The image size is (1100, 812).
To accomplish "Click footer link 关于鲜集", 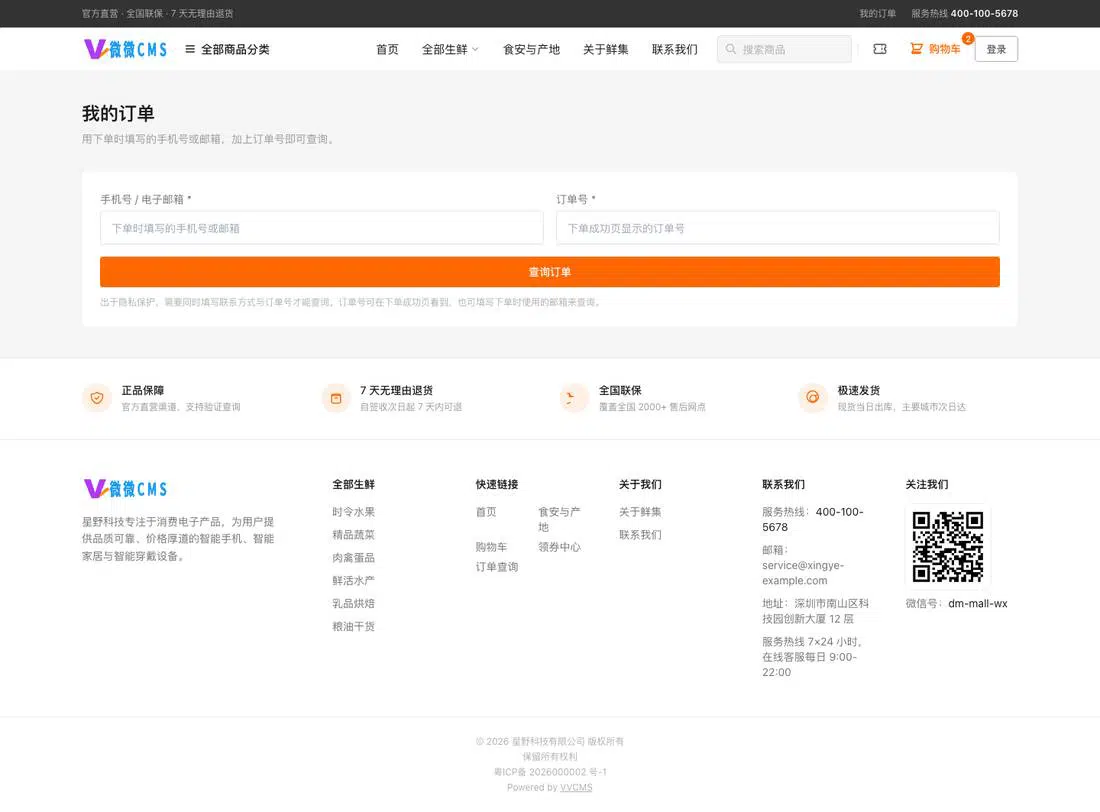I will click(x=640, y=512).
